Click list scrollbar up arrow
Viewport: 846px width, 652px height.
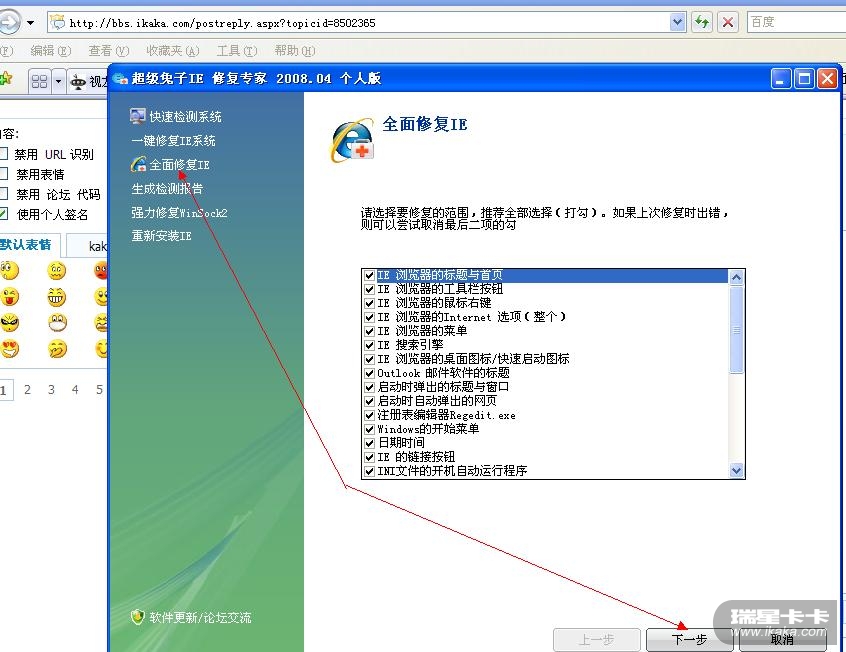pyautogui.click(x=736, y=277)
